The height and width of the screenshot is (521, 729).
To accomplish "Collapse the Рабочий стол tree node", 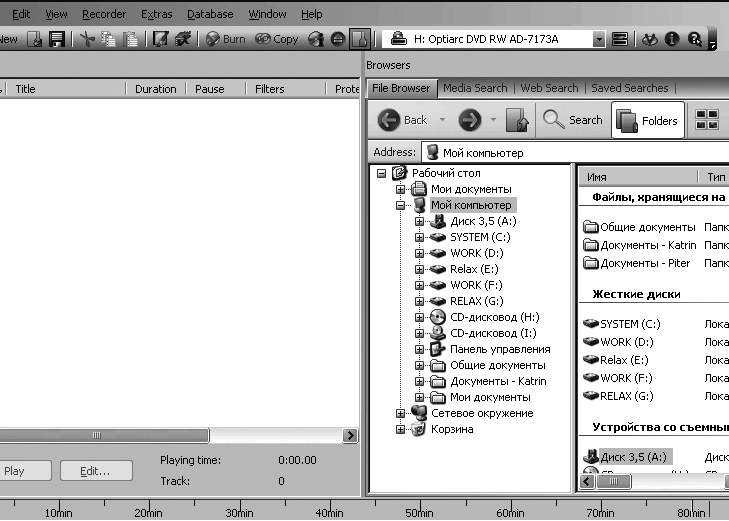I will point(382,173).
